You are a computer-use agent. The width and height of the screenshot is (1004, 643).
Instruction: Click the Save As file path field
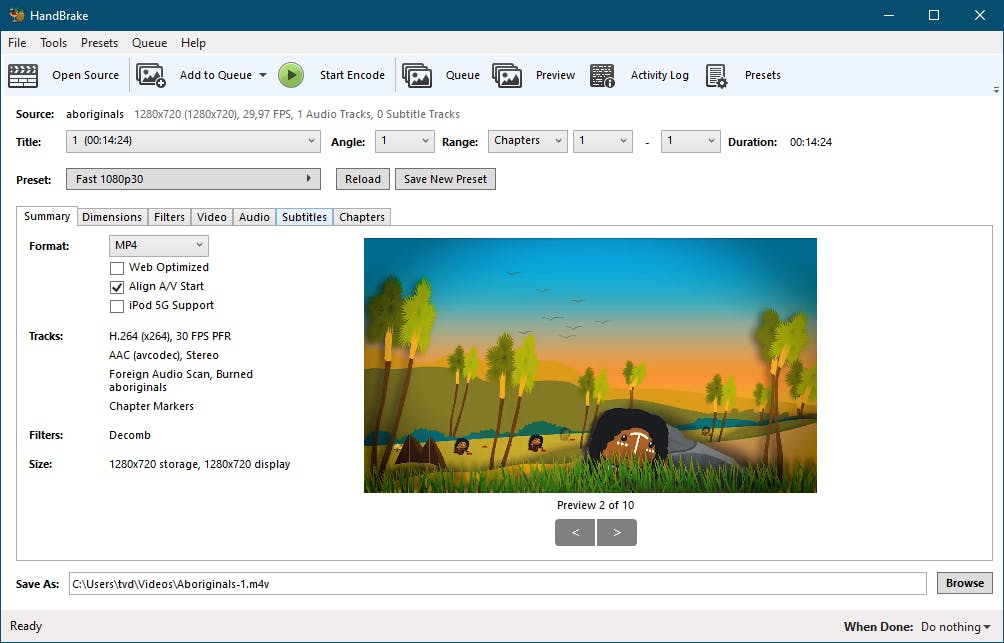498,583
